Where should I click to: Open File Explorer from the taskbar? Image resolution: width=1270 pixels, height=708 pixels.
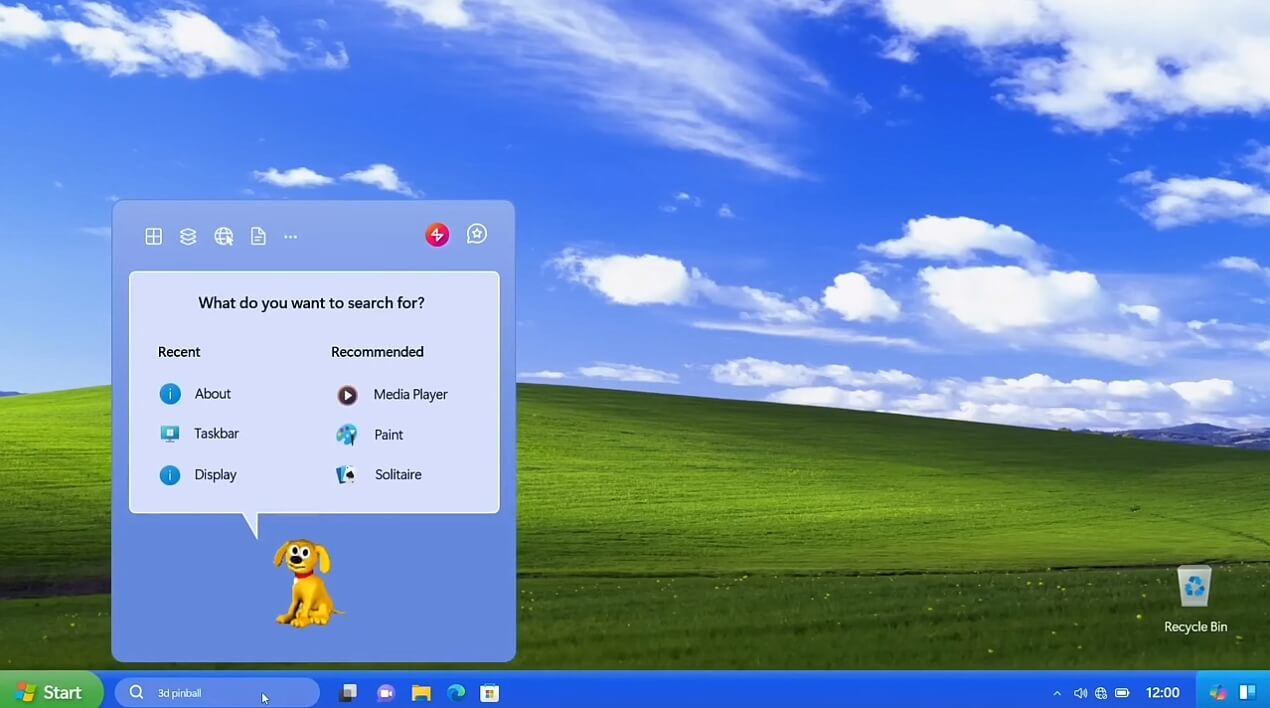click(420, 692)
